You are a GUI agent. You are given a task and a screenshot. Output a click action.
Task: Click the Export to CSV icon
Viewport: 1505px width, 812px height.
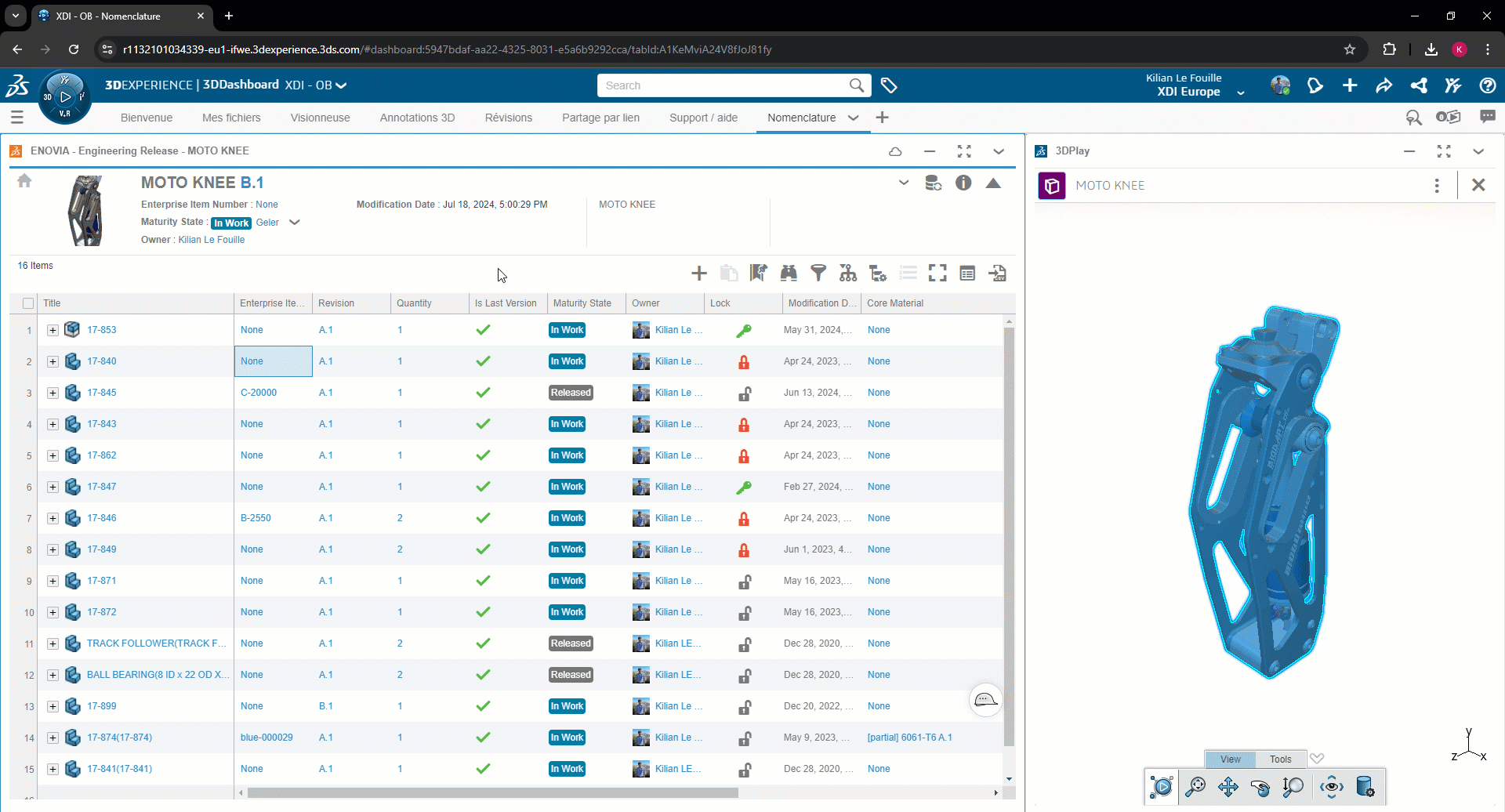coord(997,273)
